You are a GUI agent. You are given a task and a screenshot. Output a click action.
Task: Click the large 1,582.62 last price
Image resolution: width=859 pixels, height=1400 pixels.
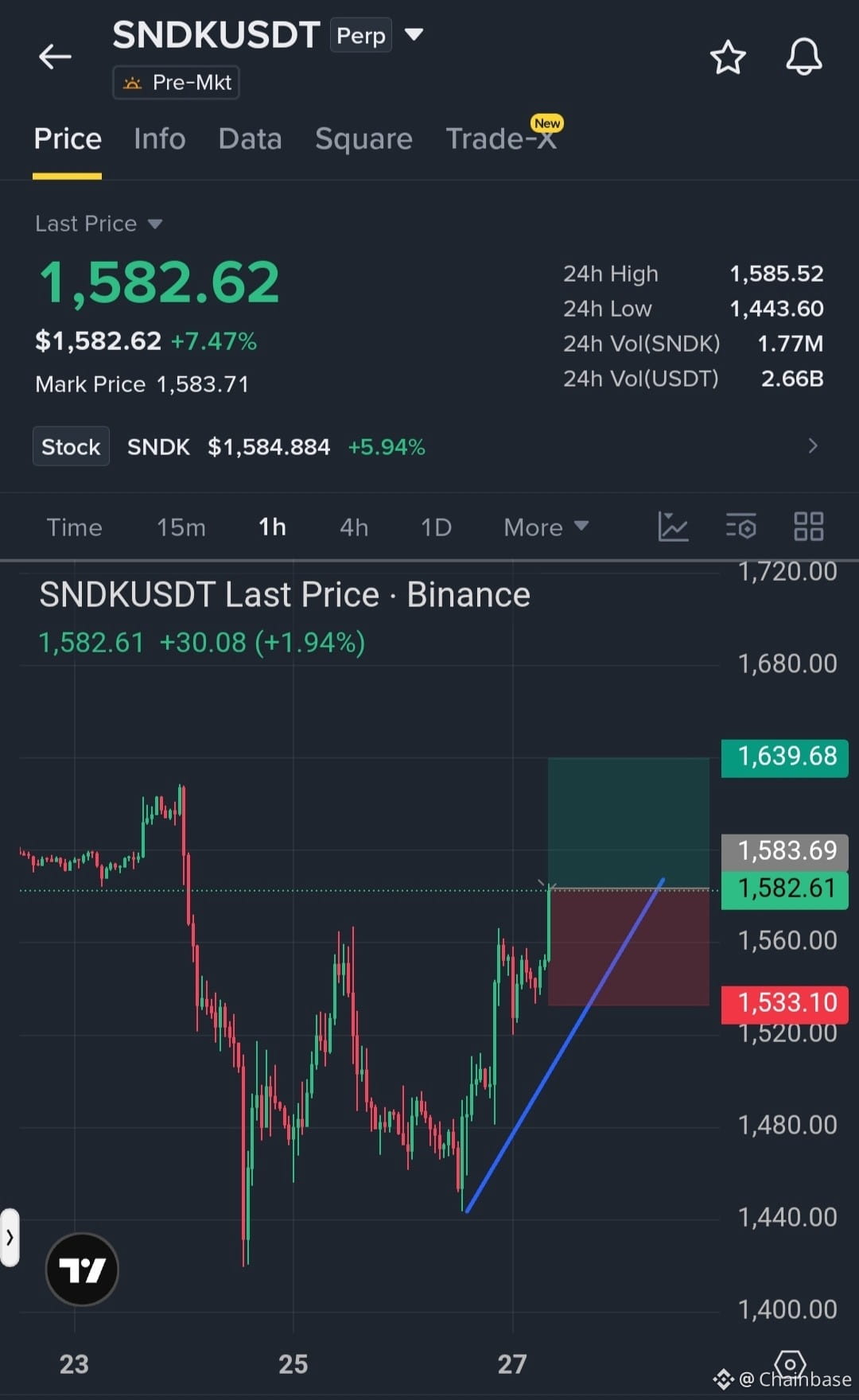(159, 283)
